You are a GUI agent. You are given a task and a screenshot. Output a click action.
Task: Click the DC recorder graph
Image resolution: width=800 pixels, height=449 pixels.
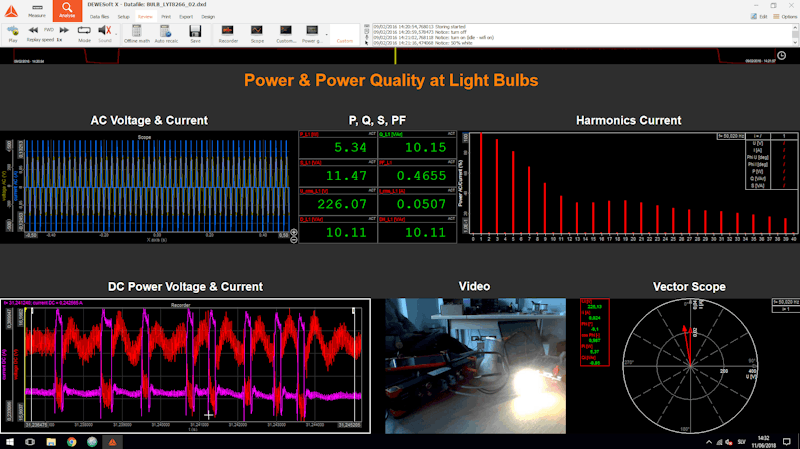(186, 366)
